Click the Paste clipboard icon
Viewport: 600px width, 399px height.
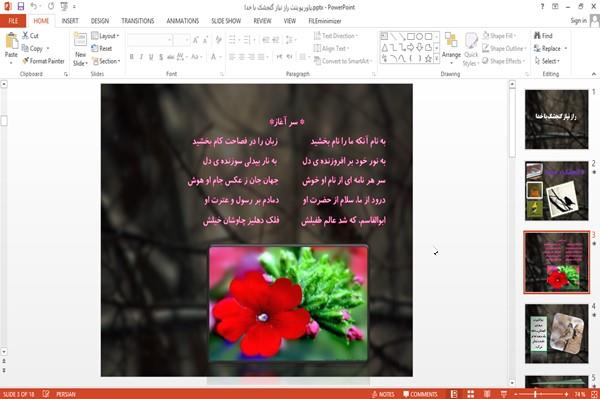tap(11, 40)
